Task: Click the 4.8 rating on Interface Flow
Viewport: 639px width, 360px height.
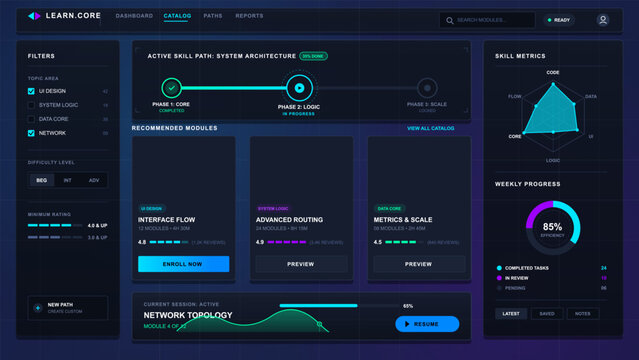Action: click(x=142, y=242)
